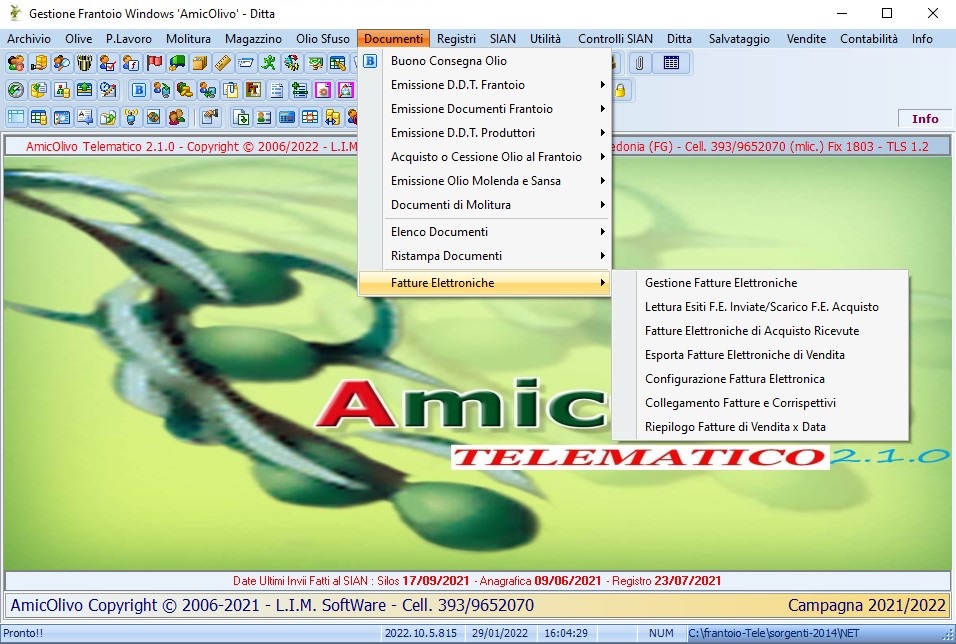Click the blue 'B' icon in the toolbar
This screenshot has height=644, width=956.
point(139,90)
